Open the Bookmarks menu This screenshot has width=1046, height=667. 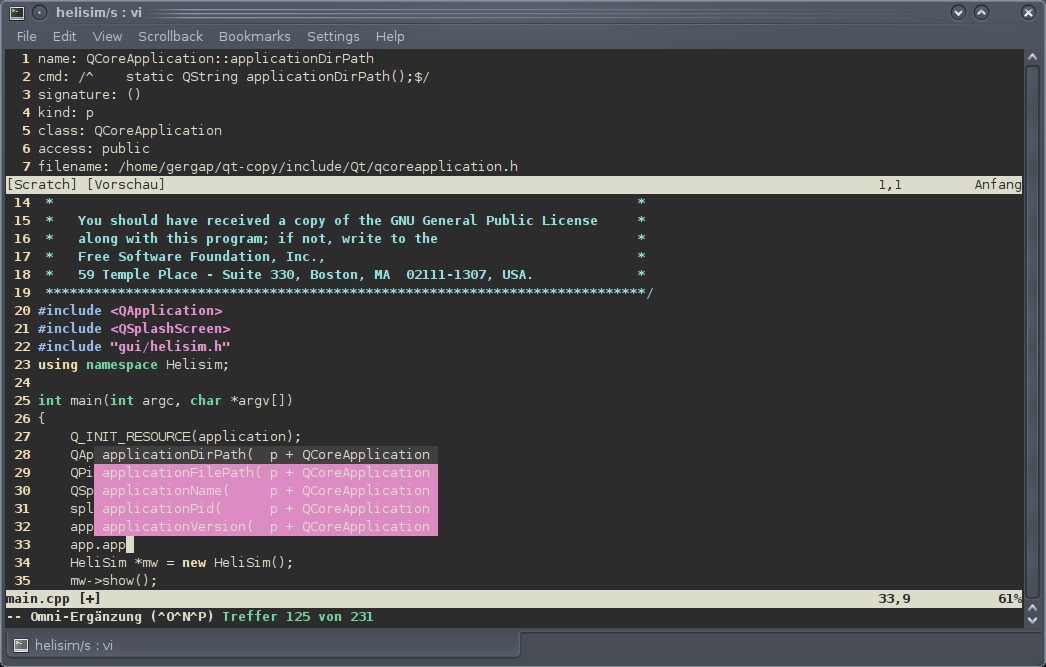(255, 37)
